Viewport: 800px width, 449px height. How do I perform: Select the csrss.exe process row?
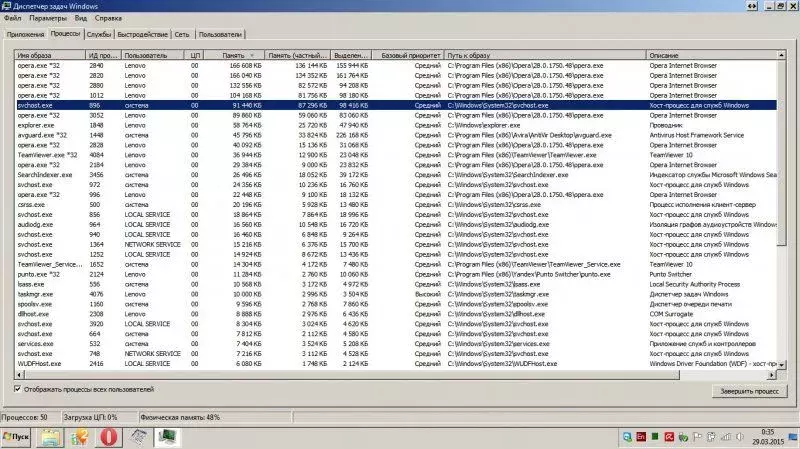pos(396,205)
